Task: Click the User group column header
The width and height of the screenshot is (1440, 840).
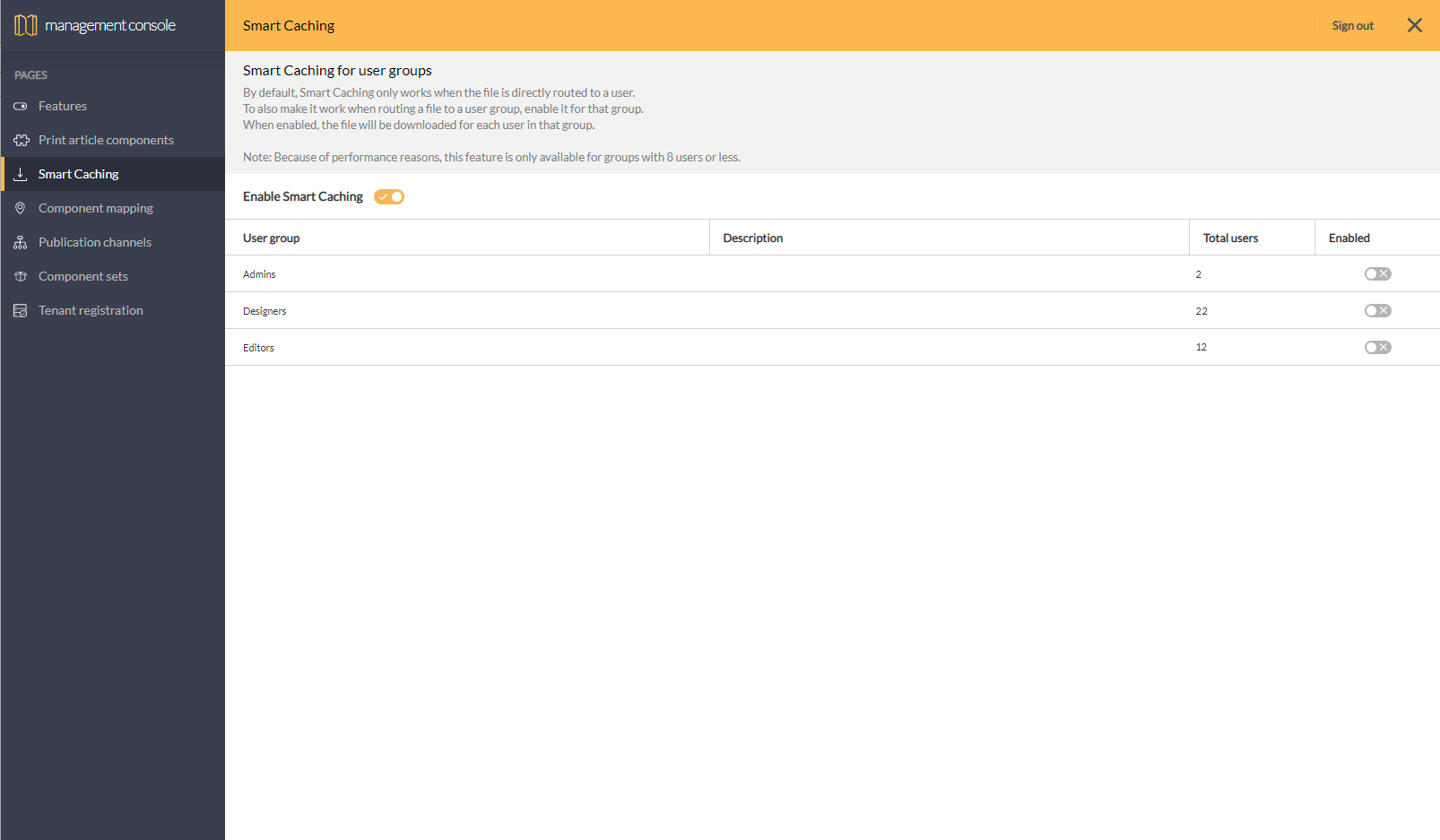Action: pos(467,238)
